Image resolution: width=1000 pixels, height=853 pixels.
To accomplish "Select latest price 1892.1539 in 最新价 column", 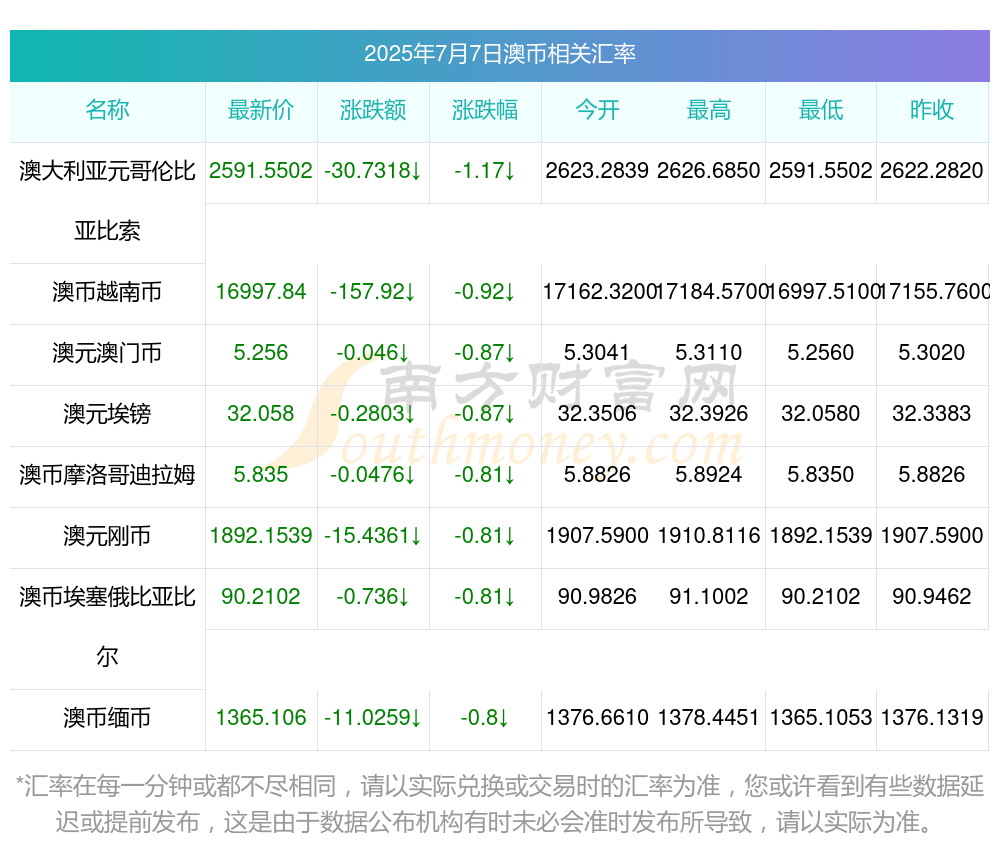I will (261, 535).
